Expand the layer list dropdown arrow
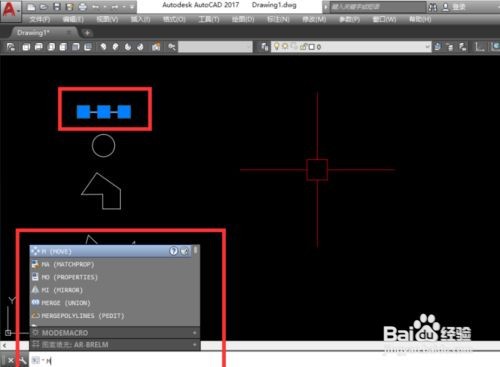Image resolution: width=500 pixels, height=367 pixels. click(427, 47)
